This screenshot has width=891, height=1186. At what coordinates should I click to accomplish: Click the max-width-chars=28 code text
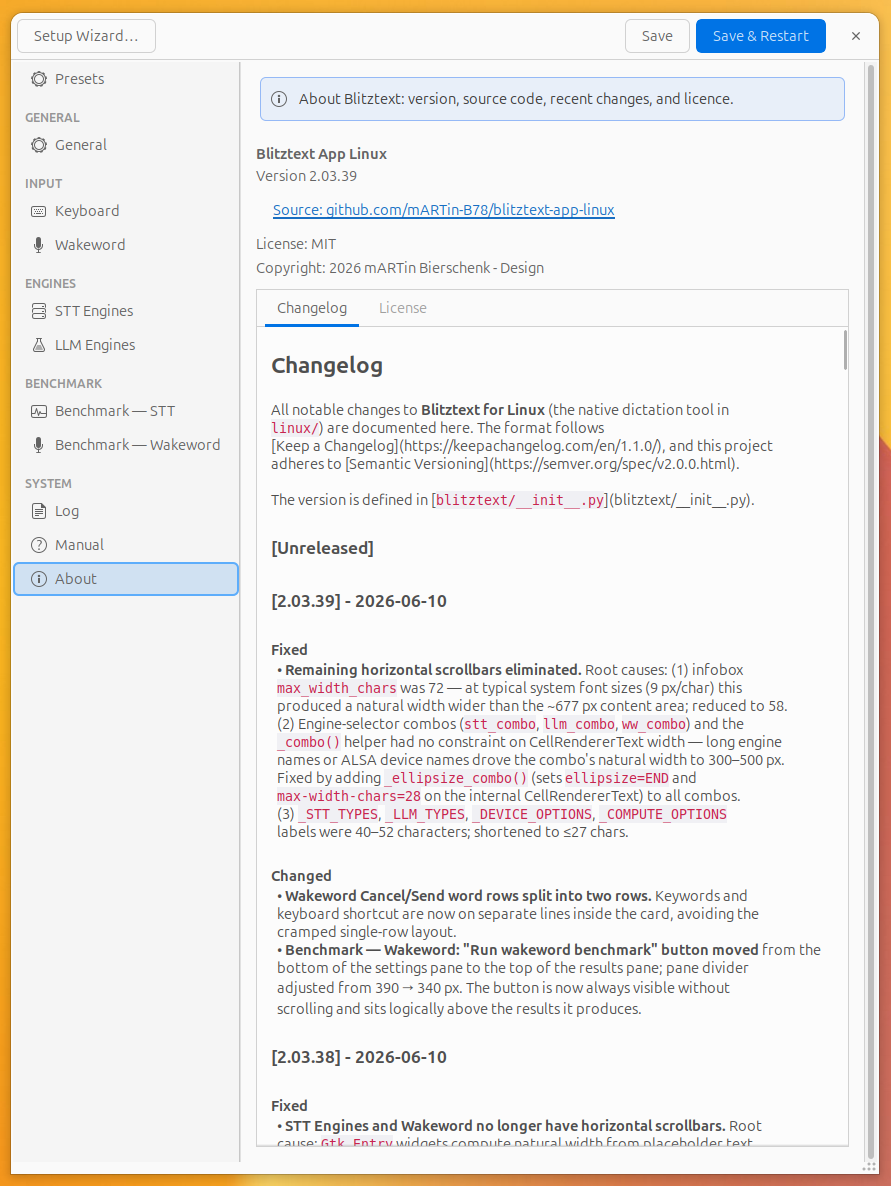pyautogui.click(x=349, y=796)
